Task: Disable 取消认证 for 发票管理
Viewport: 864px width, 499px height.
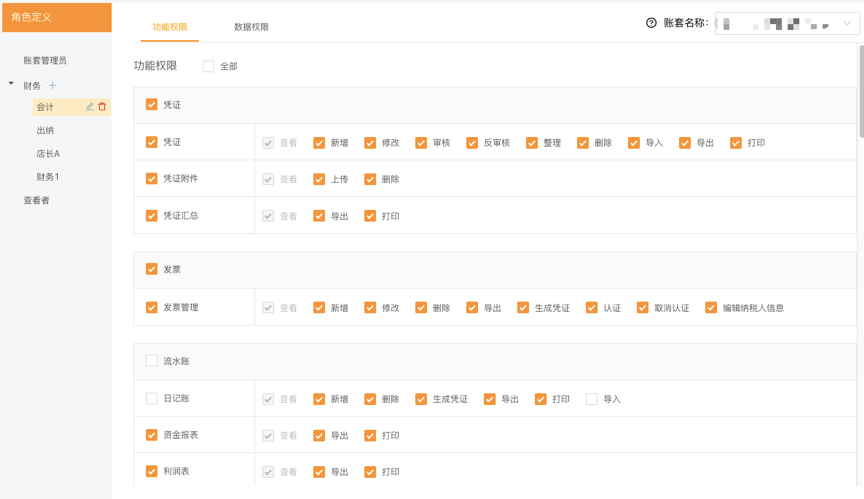Action: tap(643, 308)
